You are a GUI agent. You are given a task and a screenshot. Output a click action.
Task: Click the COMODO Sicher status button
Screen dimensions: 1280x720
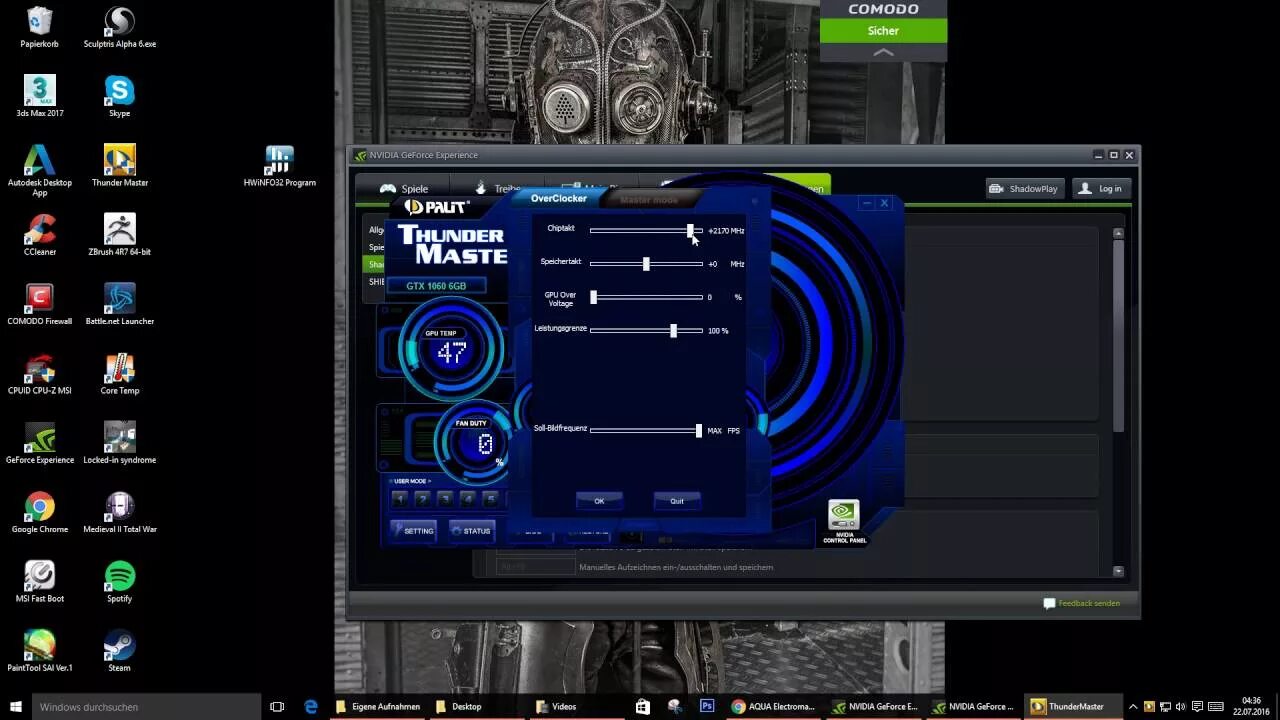pos(883,31)
